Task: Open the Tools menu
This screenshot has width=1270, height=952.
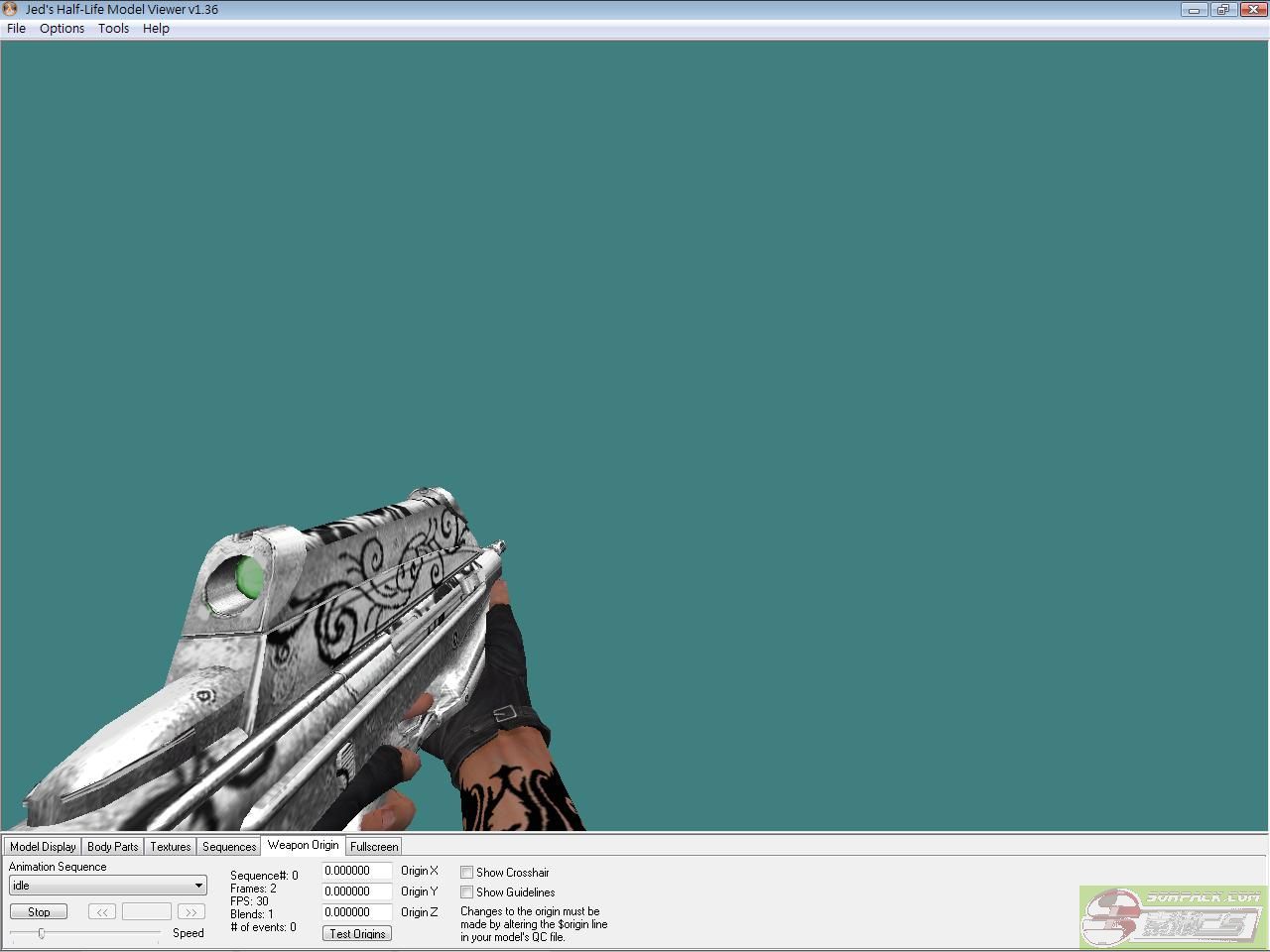Action: pyautogui.click(x=113, y=29)
